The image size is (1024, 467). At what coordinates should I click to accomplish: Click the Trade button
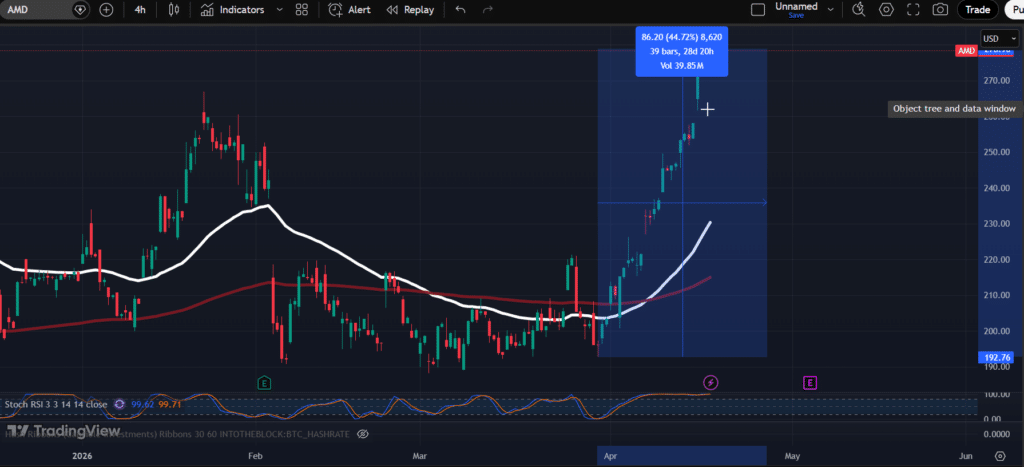tap(977, 10)
